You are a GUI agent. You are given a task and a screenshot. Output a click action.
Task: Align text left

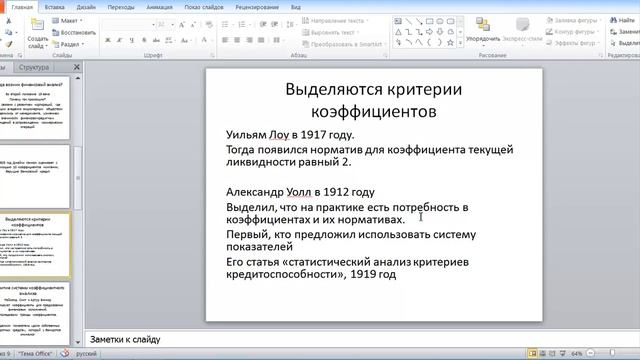[225, 40]
